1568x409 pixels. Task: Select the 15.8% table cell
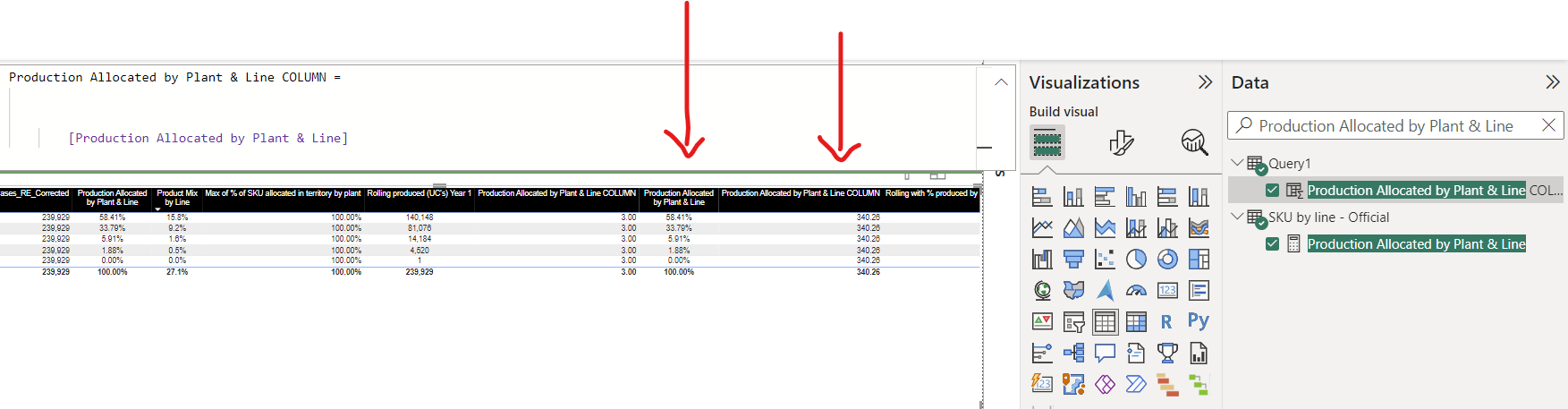point(177,217)
